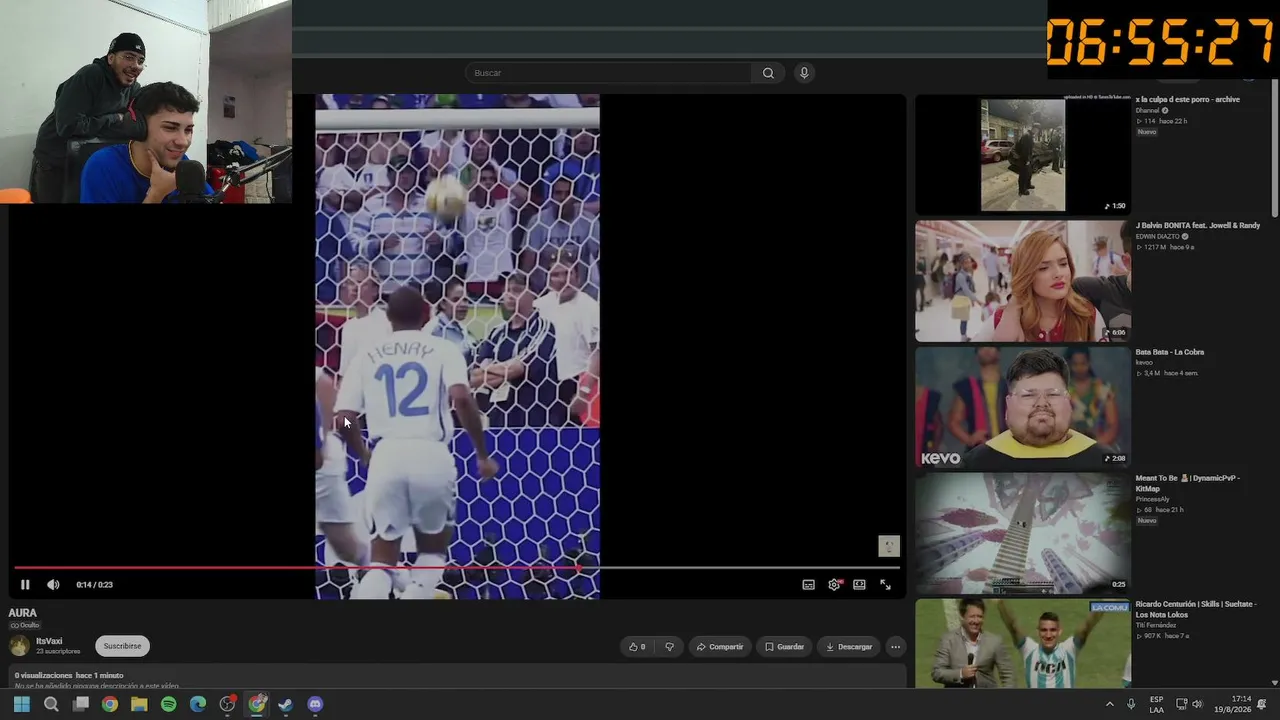Start voice search with microphone icon
The height and width of the screenshot is (720, 1280).
click(x=803, y=73)
